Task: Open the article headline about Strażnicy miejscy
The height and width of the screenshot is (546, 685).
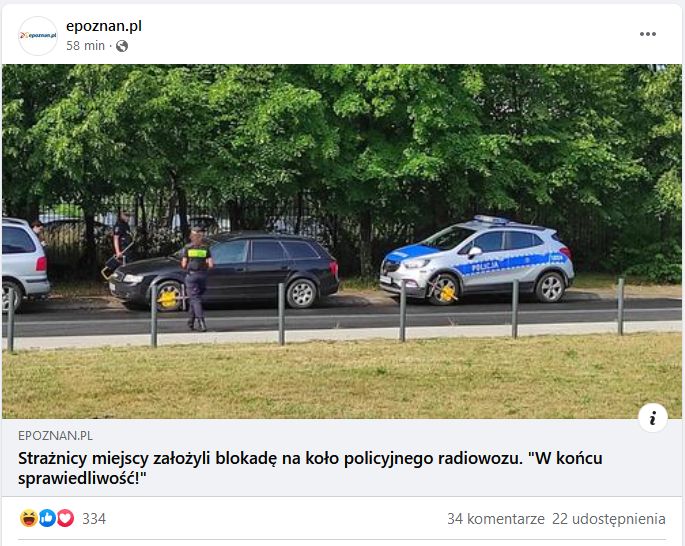Action: (x=310, y=468)
